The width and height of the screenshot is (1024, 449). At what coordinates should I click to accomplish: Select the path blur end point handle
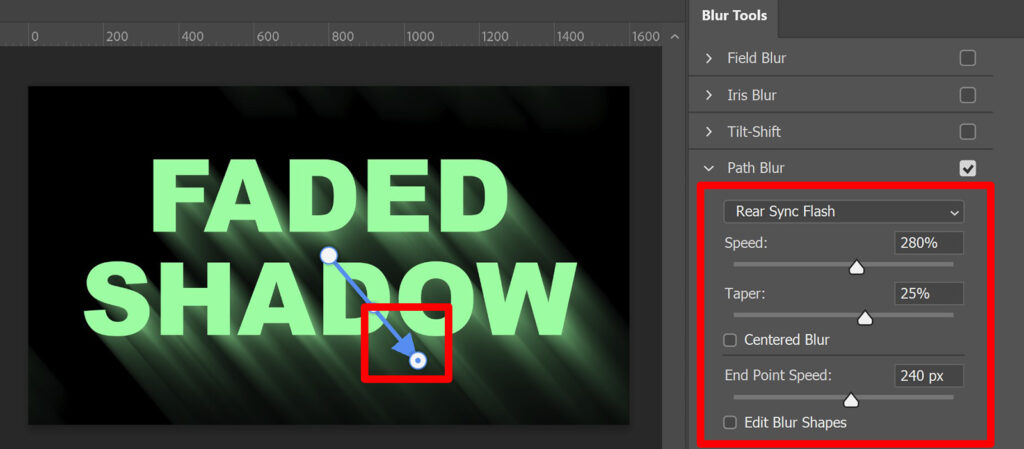pyautogui.click(x=418, y=360)
